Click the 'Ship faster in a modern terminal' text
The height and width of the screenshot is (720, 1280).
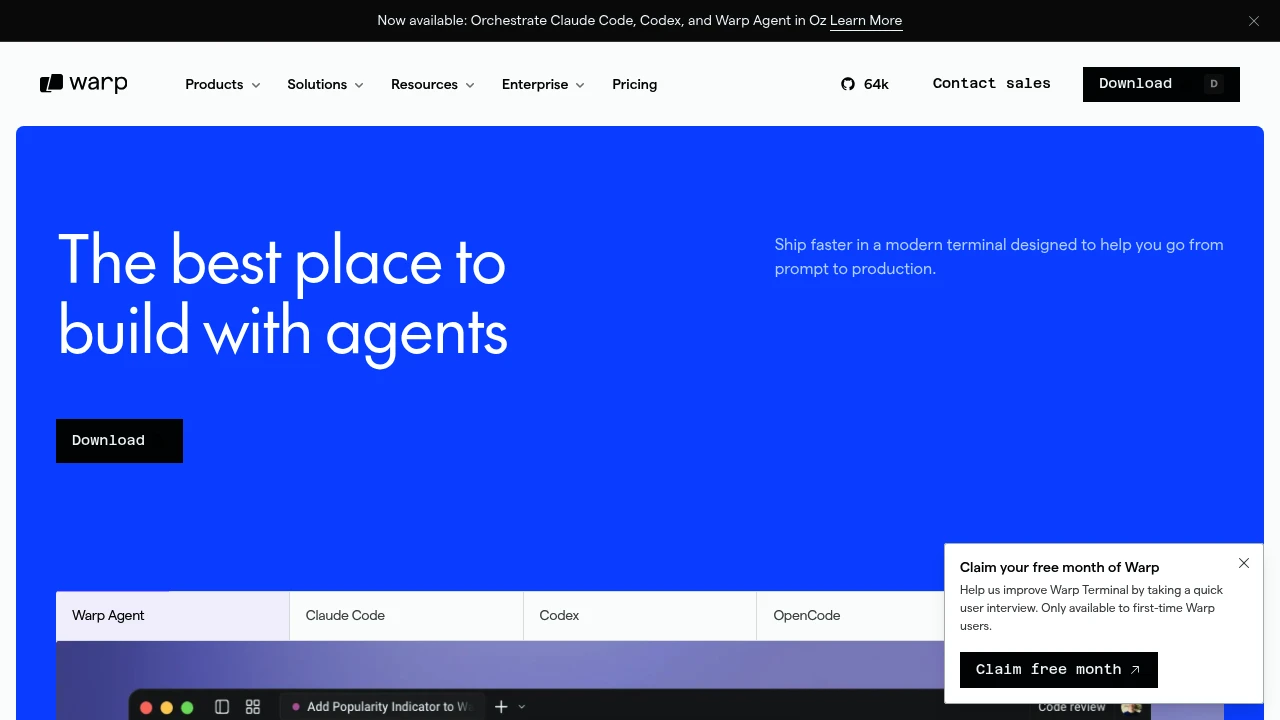(x=999, y=257)
